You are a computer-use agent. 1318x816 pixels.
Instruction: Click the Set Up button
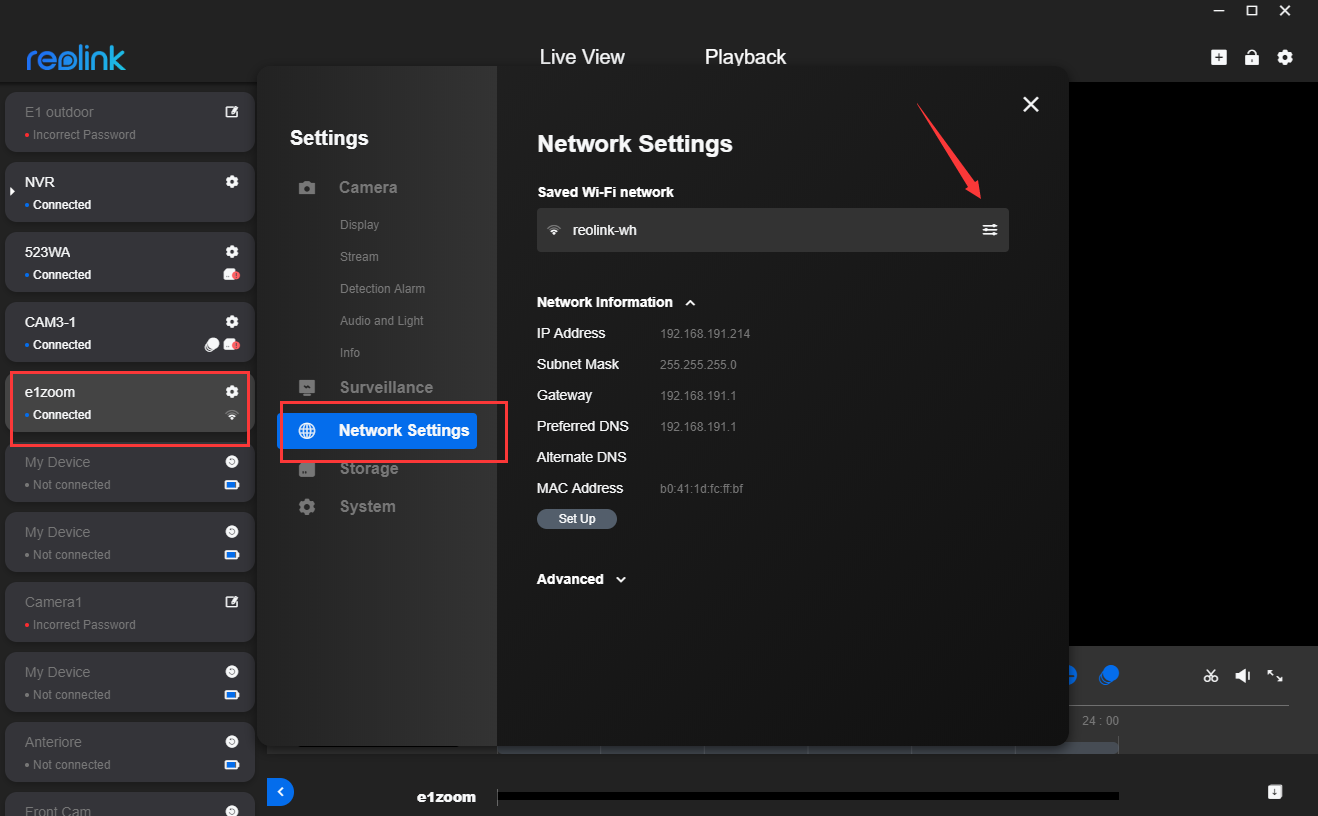coord(577,519)
